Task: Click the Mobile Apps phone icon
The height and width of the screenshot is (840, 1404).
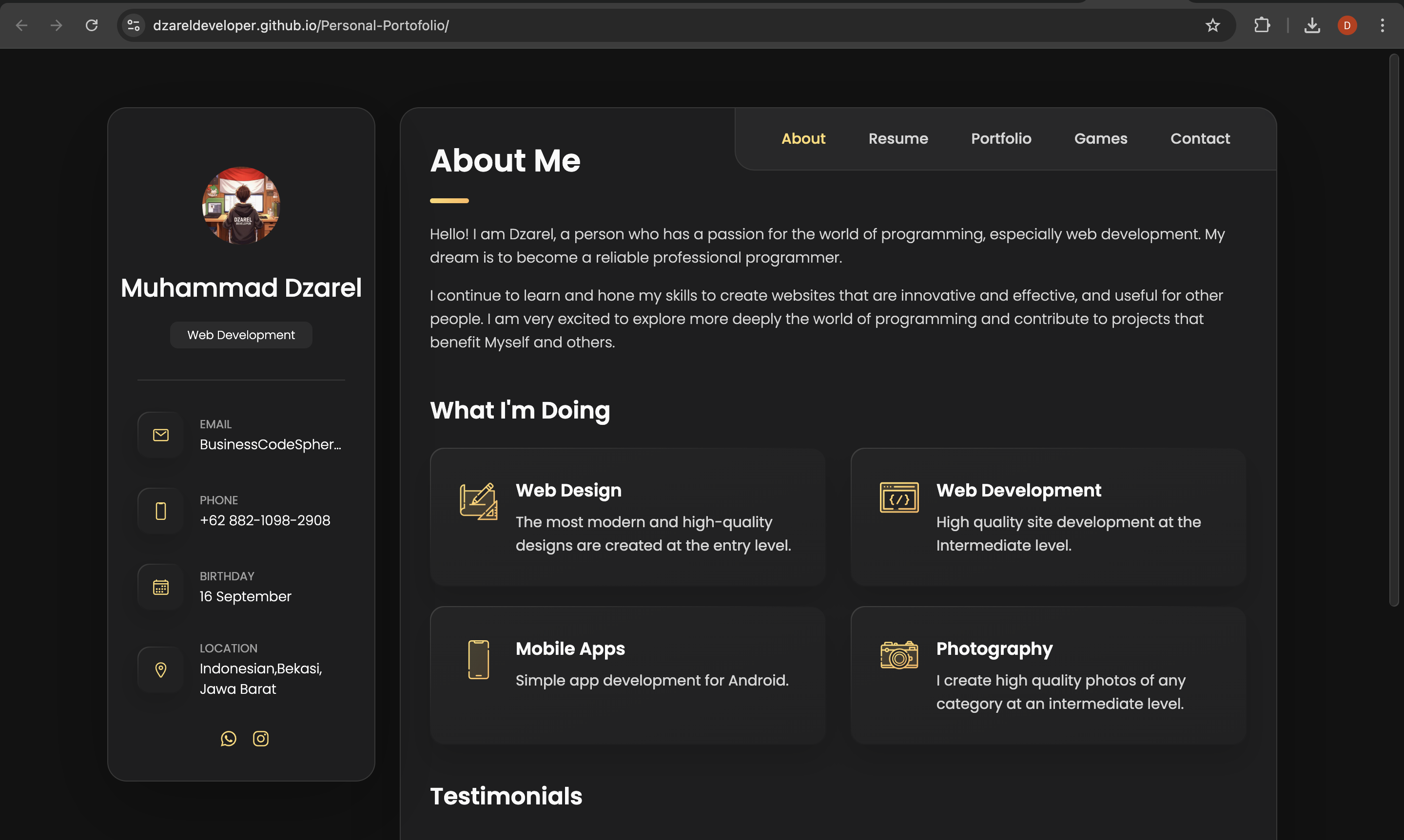Action: pos(479,659)
